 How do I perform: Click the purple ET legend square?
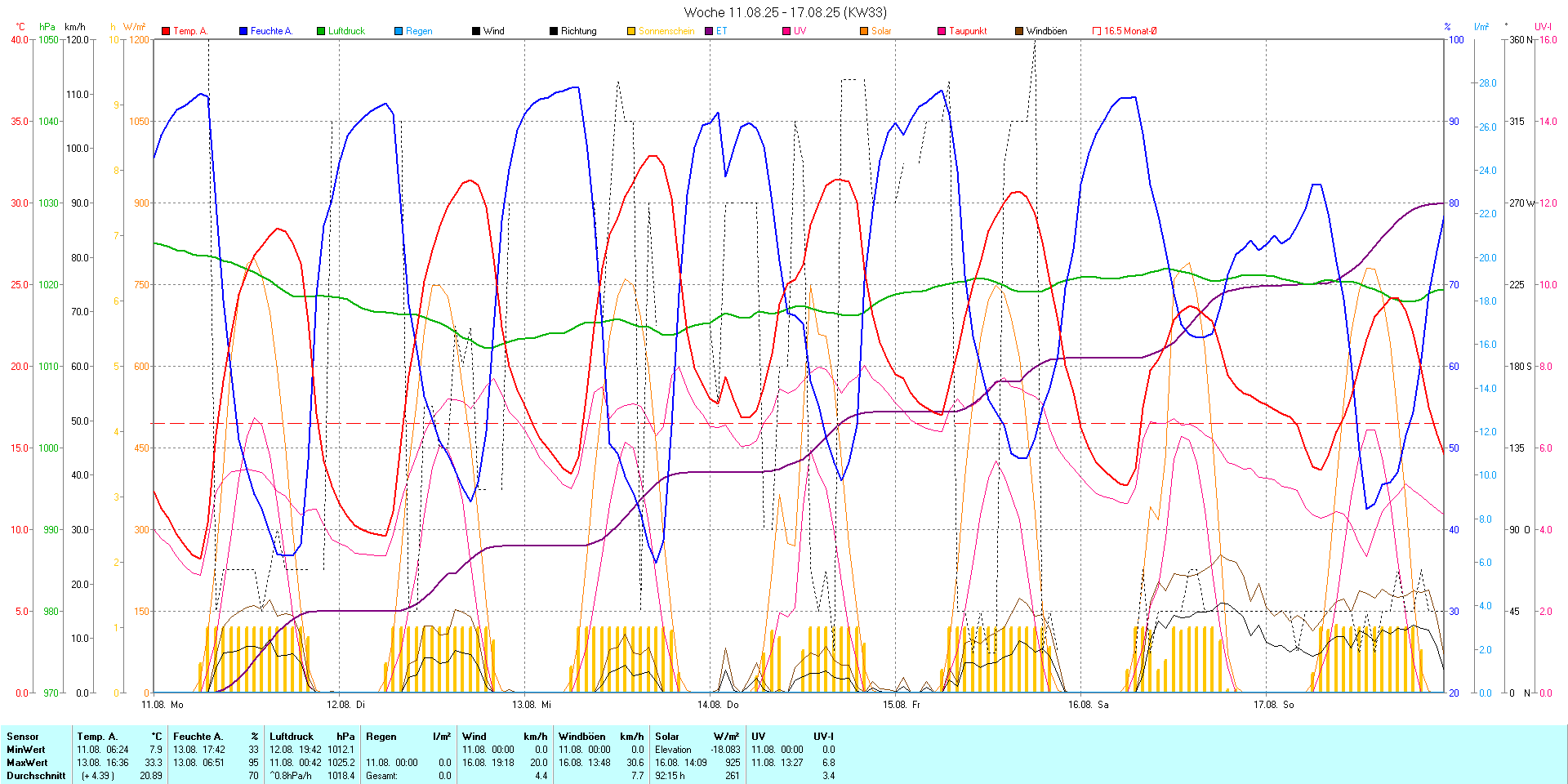(709, 31)
